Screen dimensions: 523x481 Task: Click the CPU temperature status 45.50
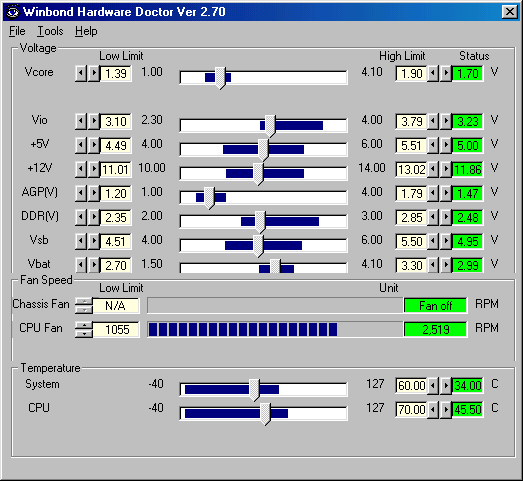point(468,410)
